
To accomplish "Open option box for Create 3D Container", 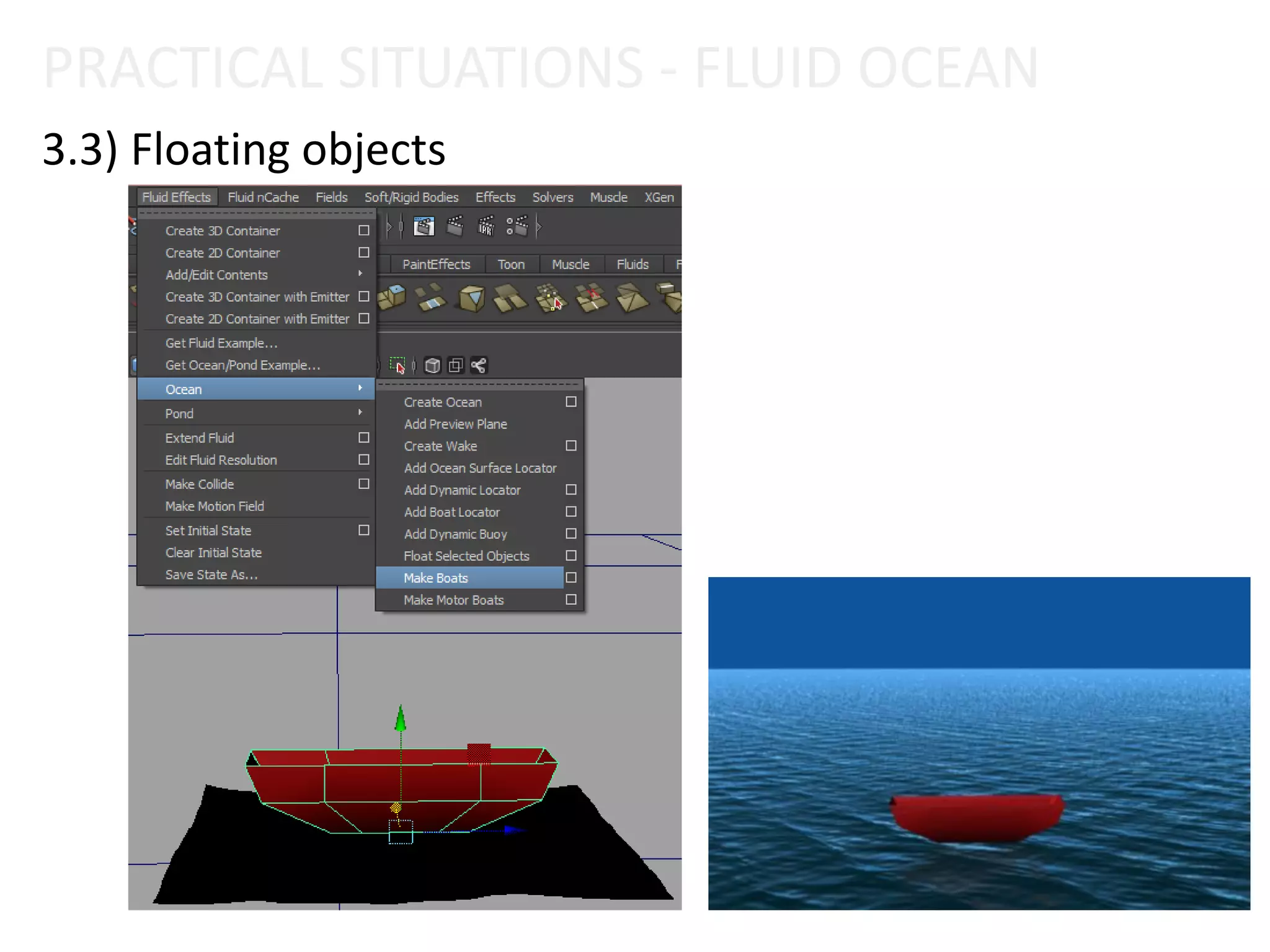I will tap(364, 231).
